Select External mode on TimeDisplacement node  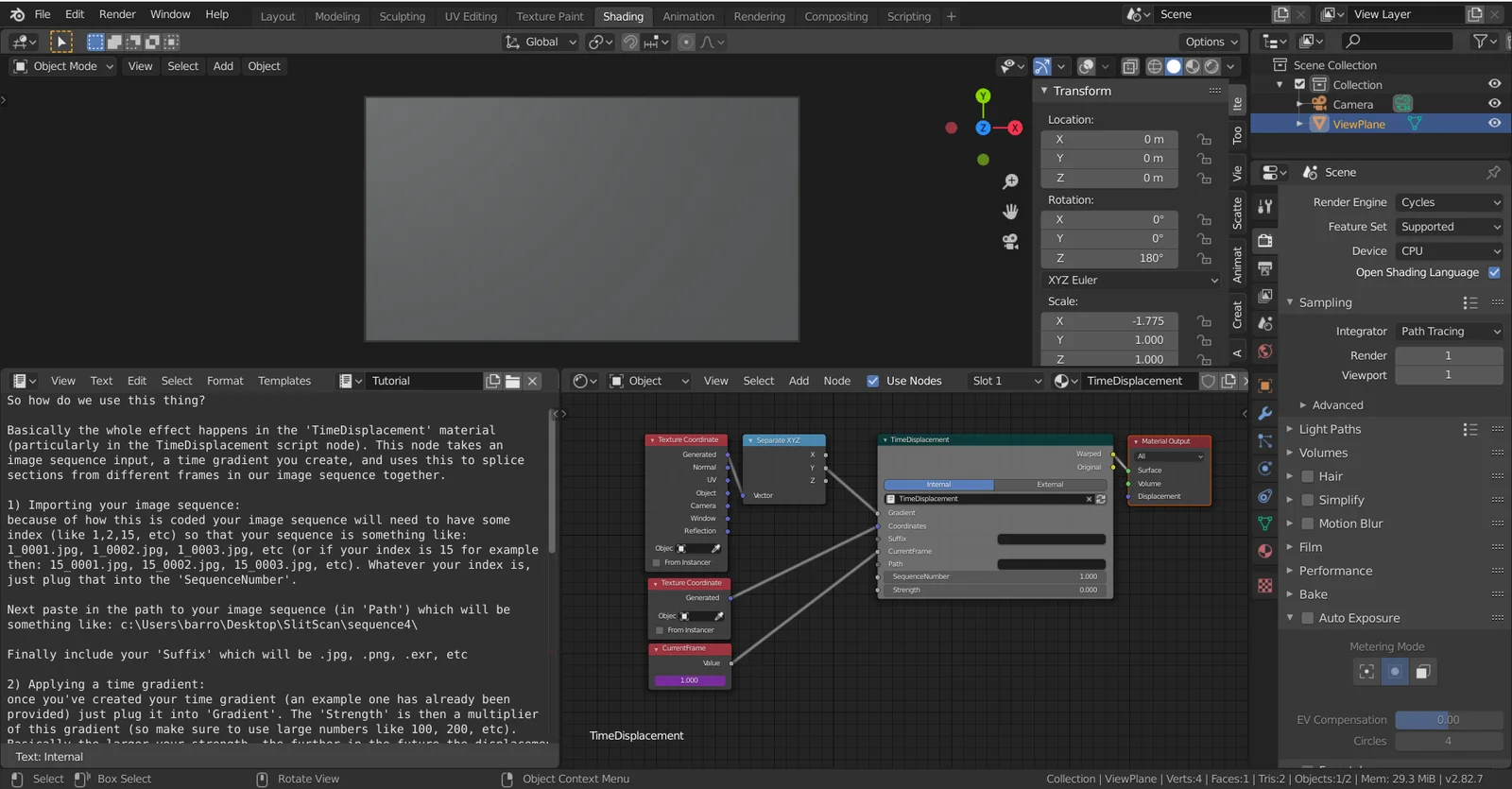click(x=1049, y=485)
